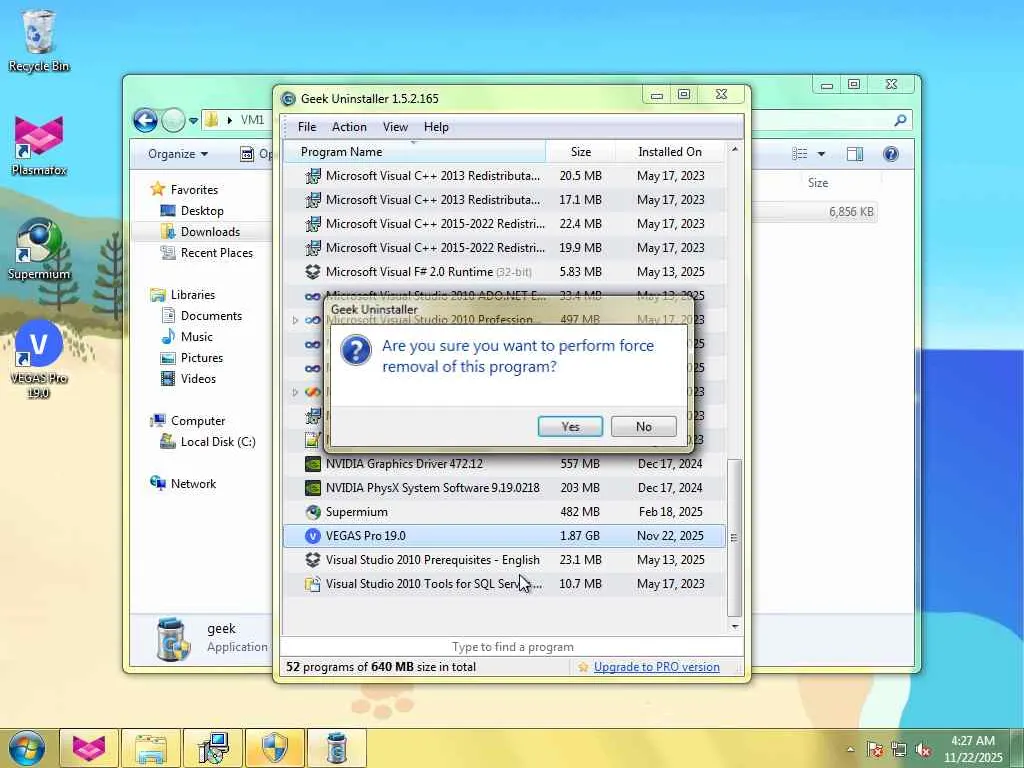Click Visual Studio 2010 Prerequisites icon
This screenshot has height=768, width=1024.
tap(313, 560)
